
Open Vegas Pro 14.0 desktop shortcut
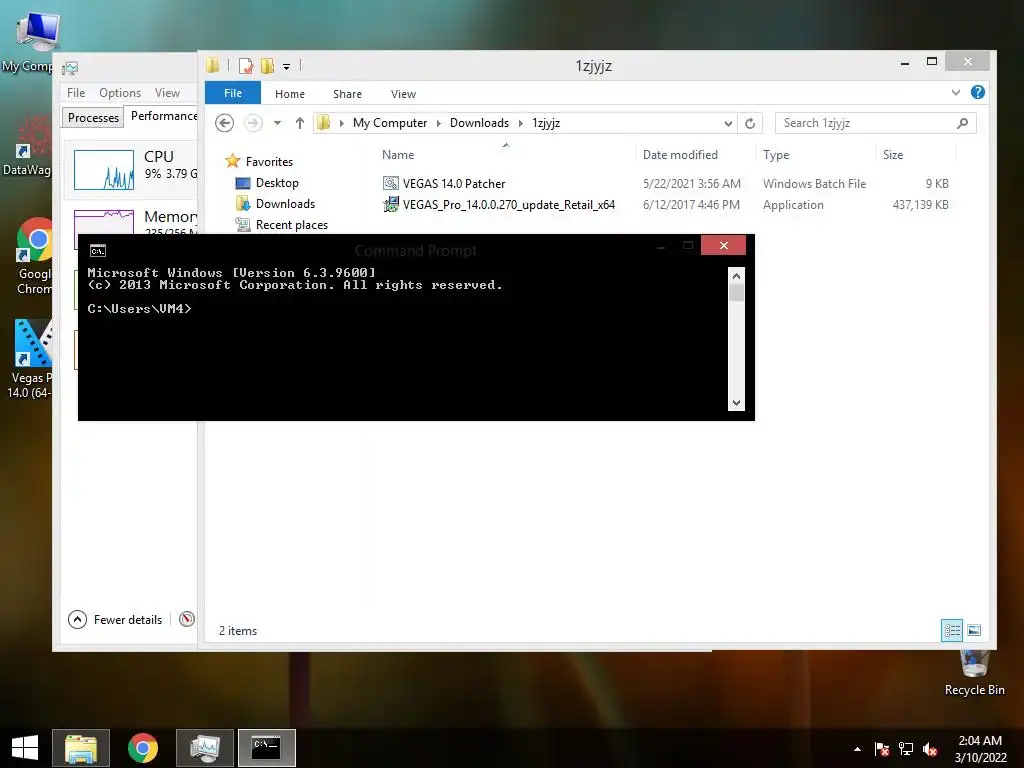click(x=29, y=359)
